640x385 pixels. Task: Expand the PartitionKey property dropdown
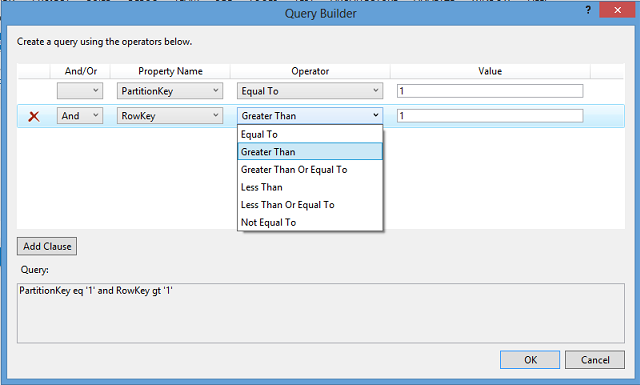click(x=170, y=91)
